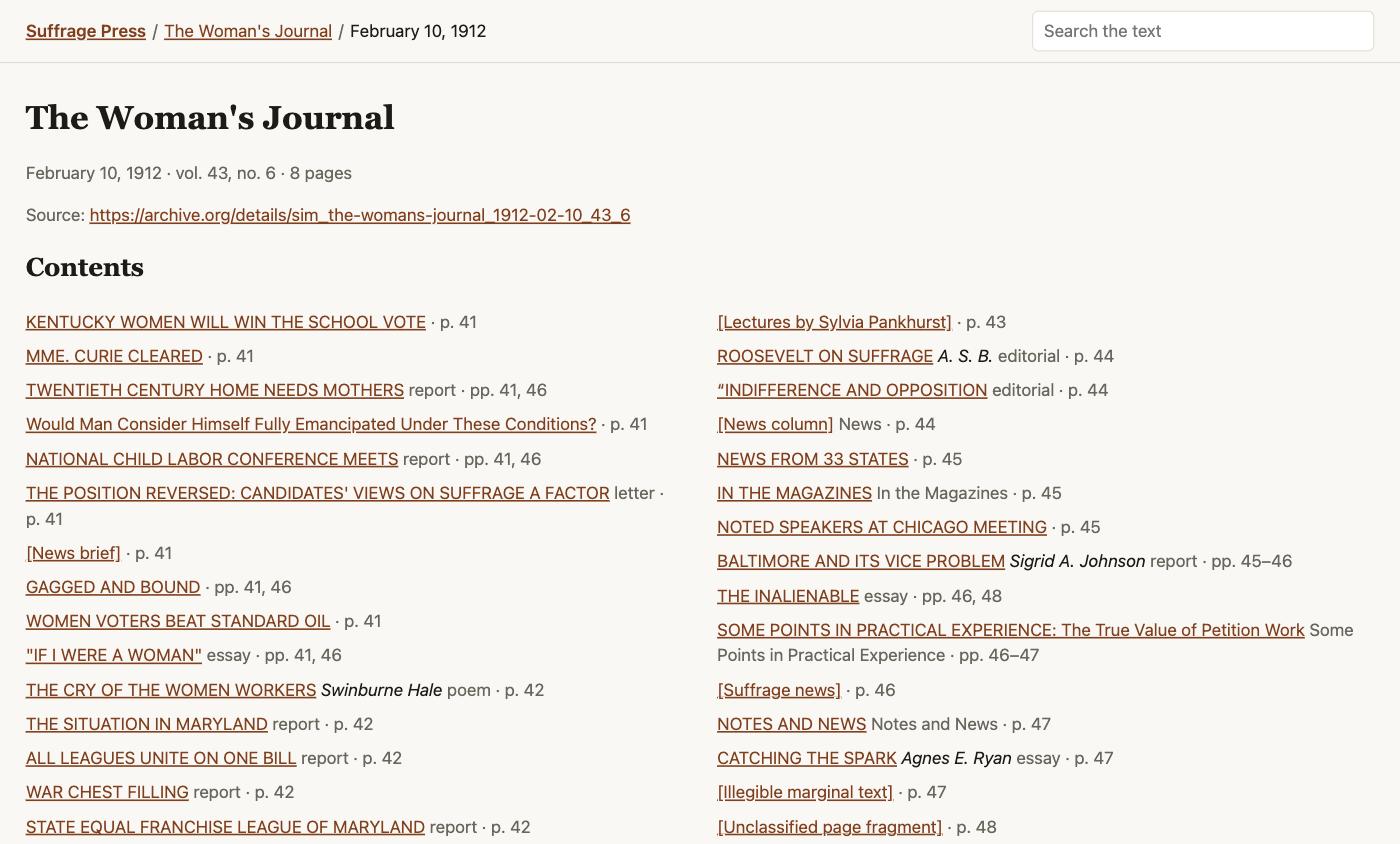1400x844 pixels.
Task: Open the "IF I WERE A WOMAN" essay
Action: [x=114, y=655]
